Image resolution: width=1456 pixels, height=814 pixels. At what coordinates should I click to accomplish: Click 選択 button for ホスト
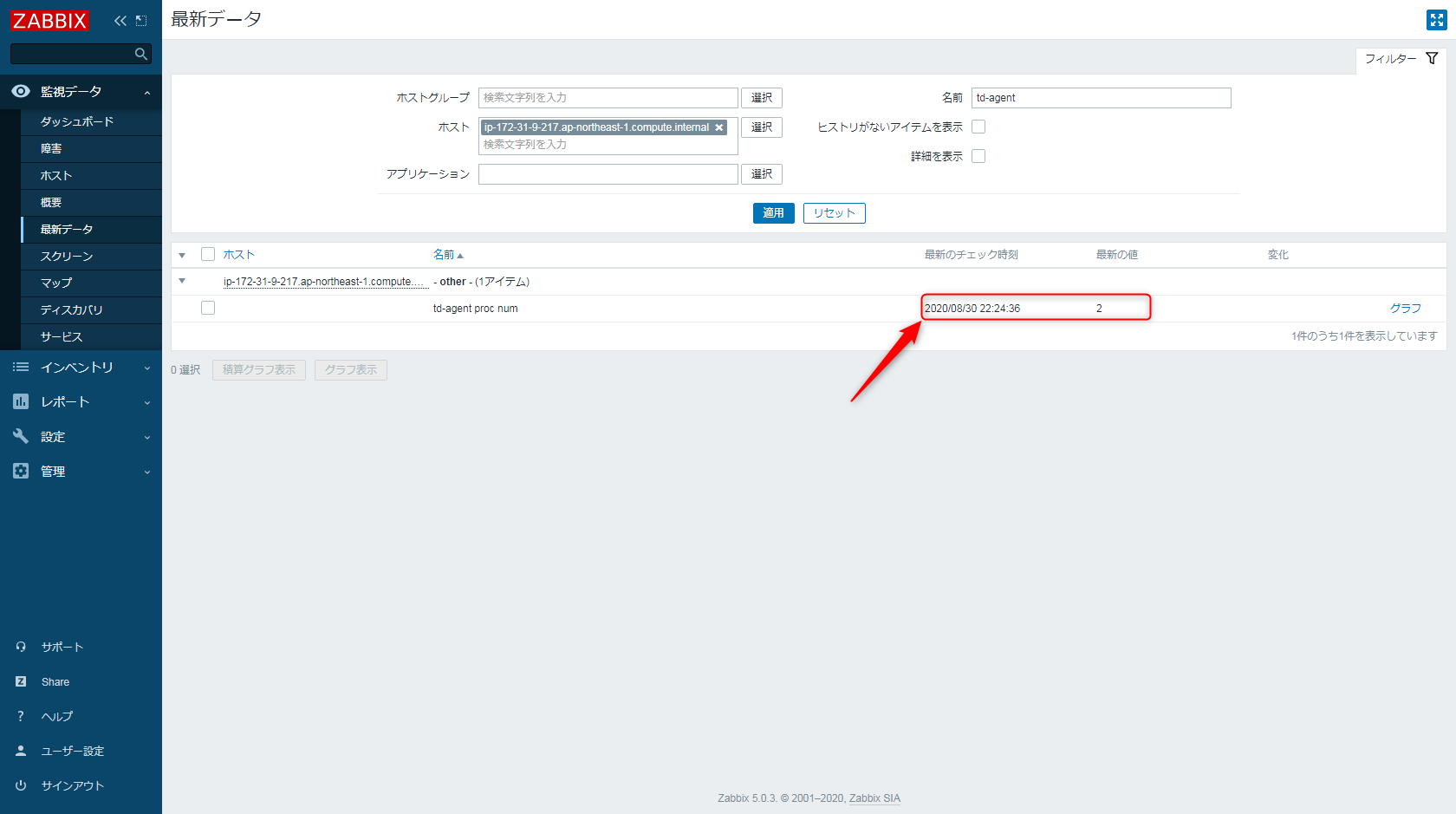[x=762, y=127]
